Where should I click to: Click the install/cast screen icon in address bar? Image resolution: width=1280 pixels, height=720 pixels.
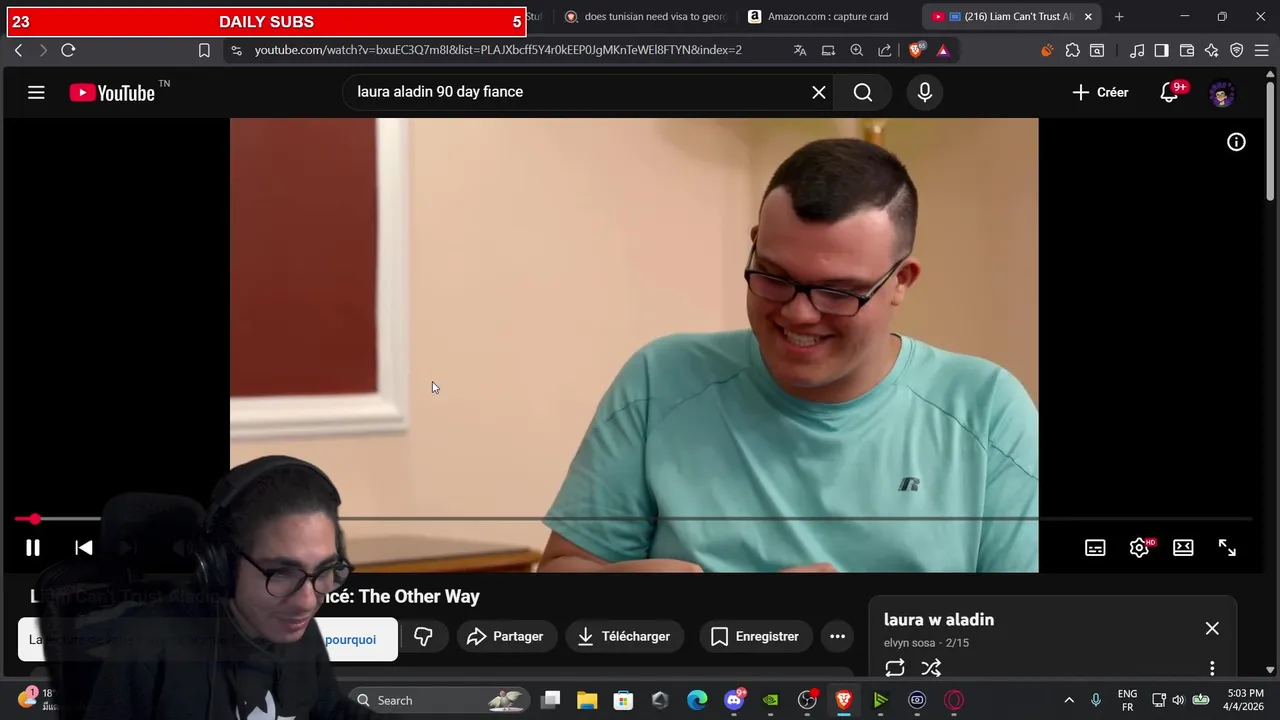click(828, 50)
